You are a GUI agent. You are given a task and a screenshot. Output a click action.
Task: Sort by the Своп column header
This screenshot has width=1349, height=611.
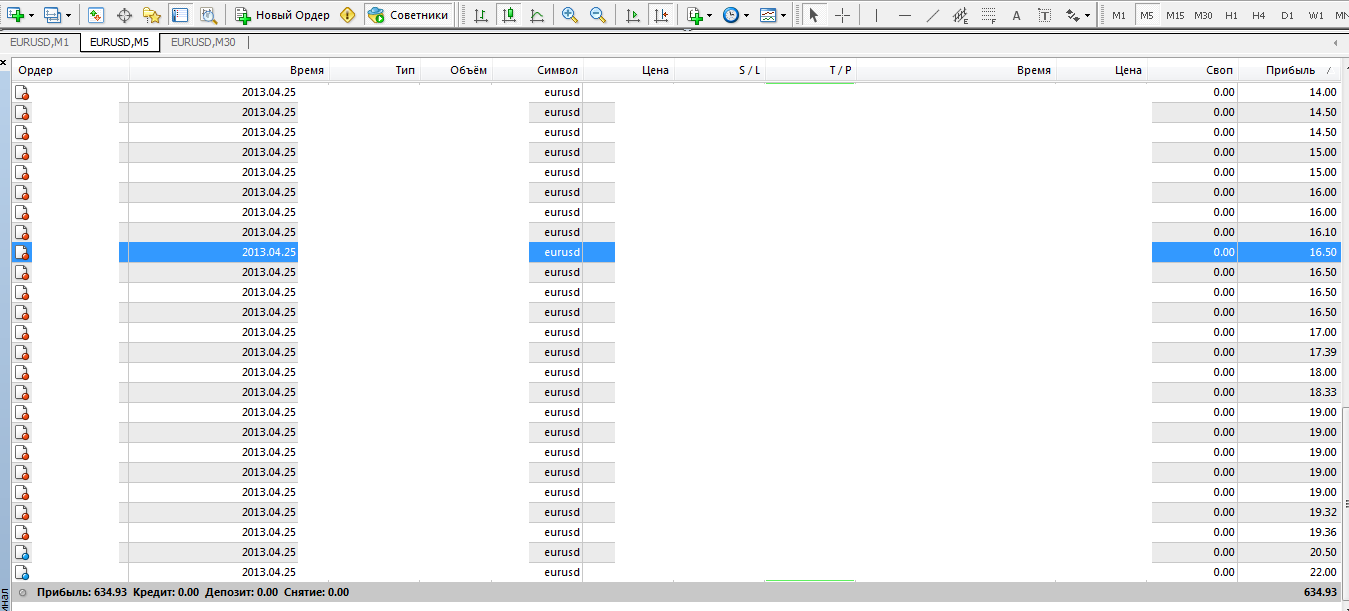1192,70
